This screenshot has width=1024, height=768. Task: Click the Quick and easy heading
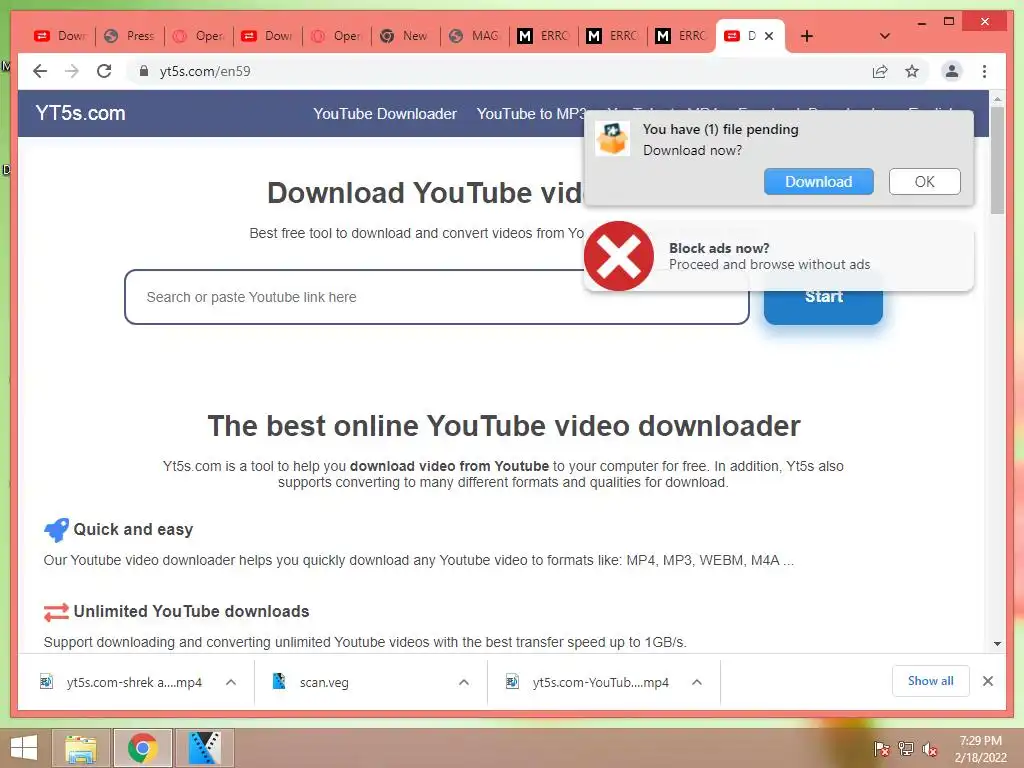pyautogui.click(x=133, y=530)
